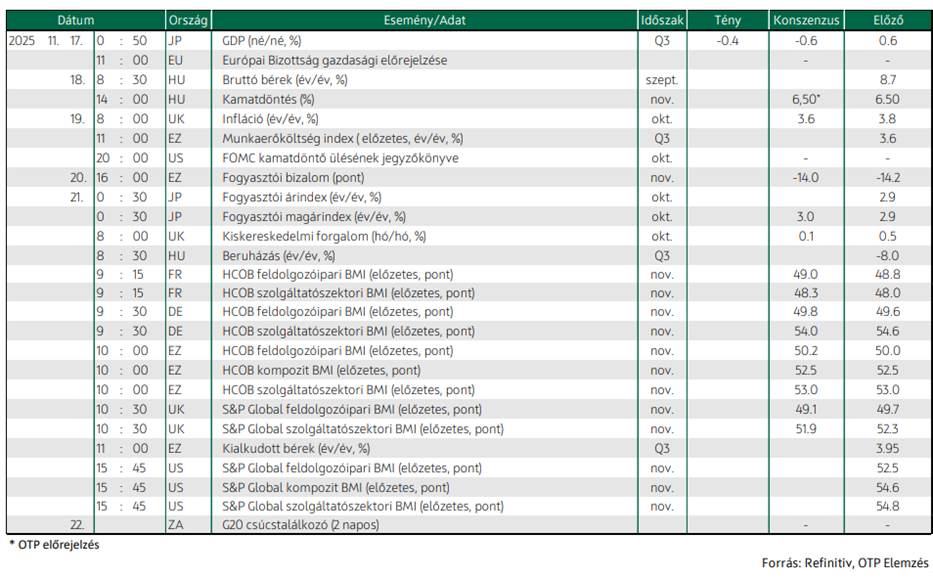Click the G20 csúcstalálkozó entry
The height and width of the screenshot is (578, 933).
pyautogui.click(x=300, y=525)
